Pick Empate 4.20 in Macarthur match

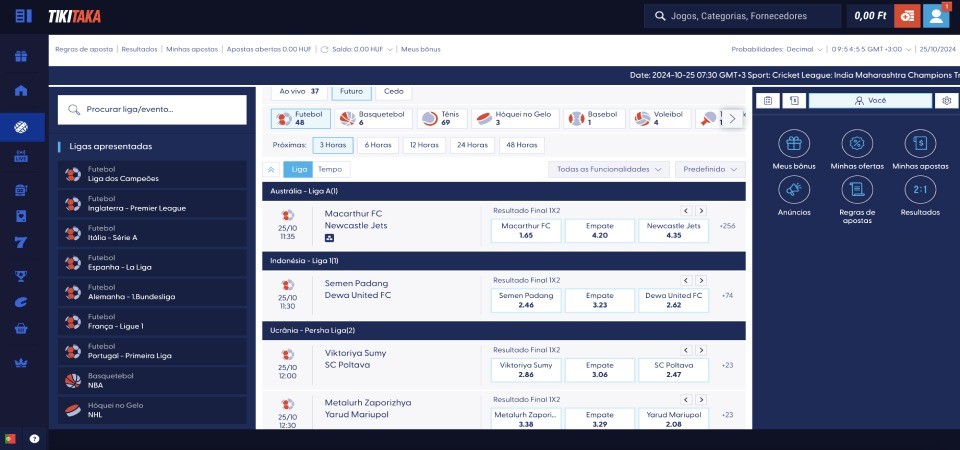coord(599,230)
